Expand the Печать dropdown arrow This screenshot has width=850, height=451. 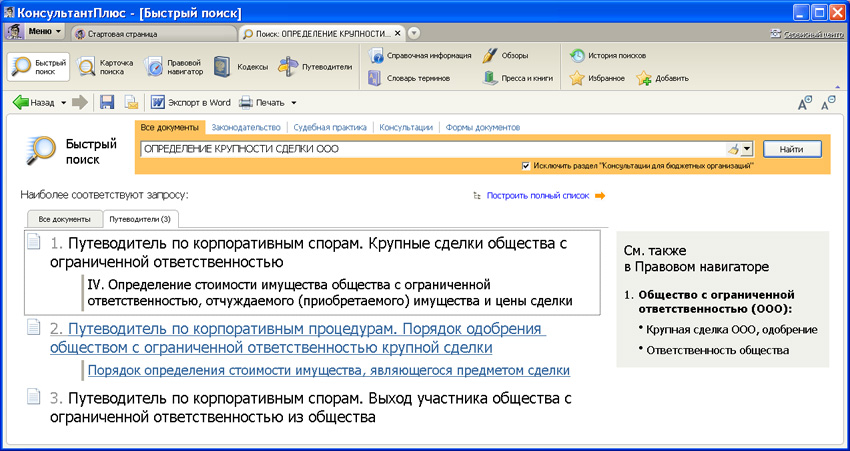294,102
